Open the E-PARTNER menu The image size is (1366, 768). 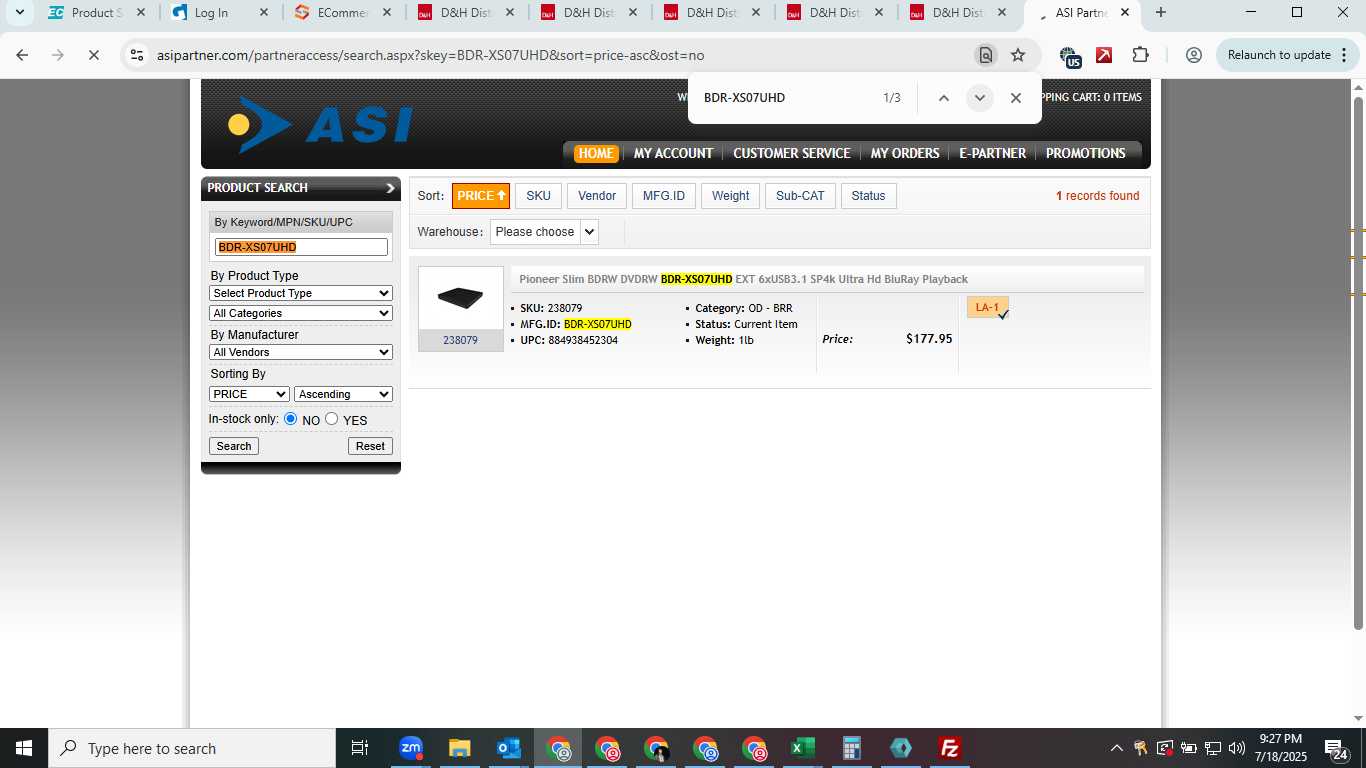[992, 153]
